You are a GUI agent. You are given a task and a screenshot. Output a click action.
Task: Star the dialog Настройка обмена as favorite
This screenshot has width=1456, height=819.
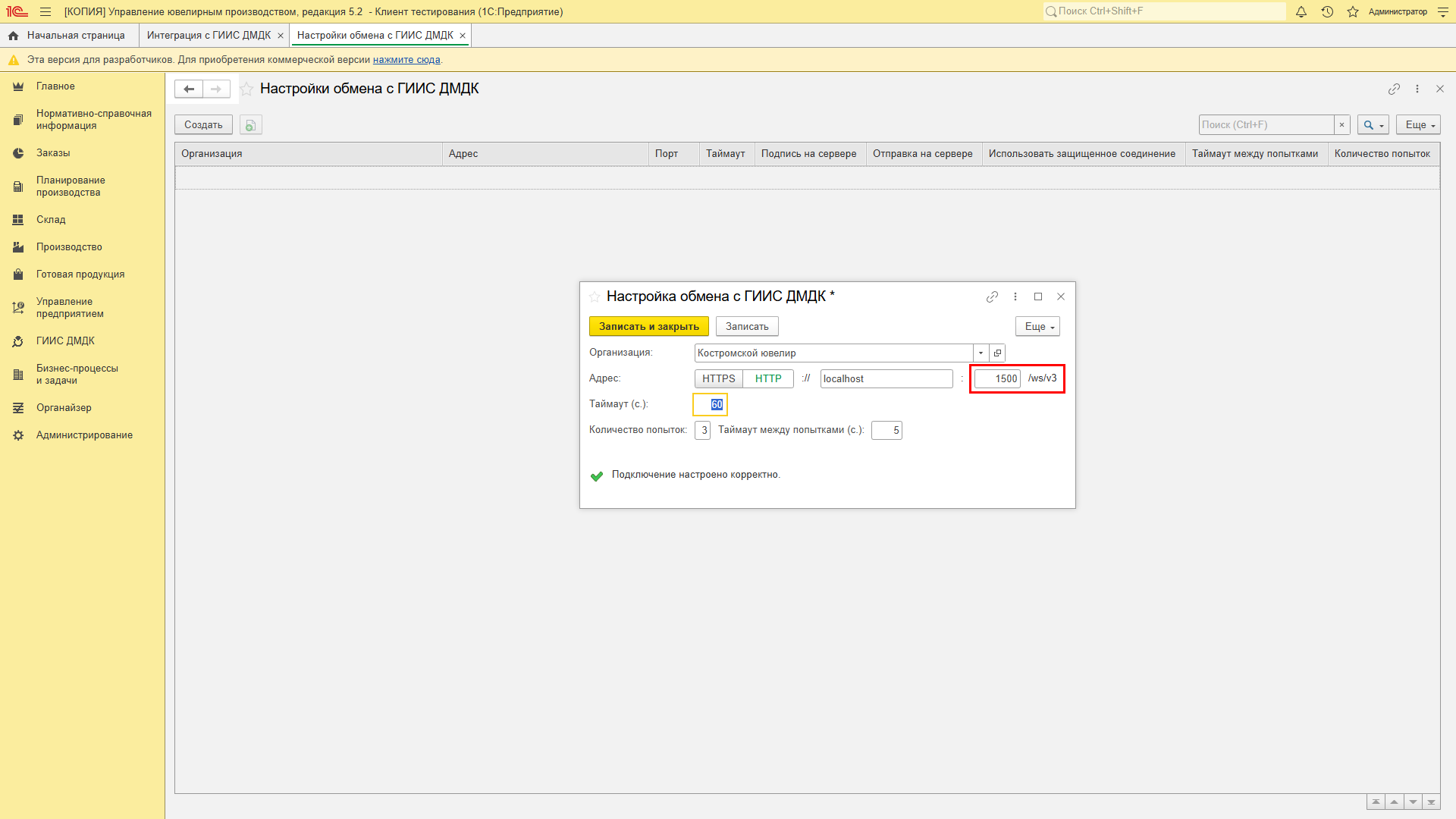pos(595,297)
